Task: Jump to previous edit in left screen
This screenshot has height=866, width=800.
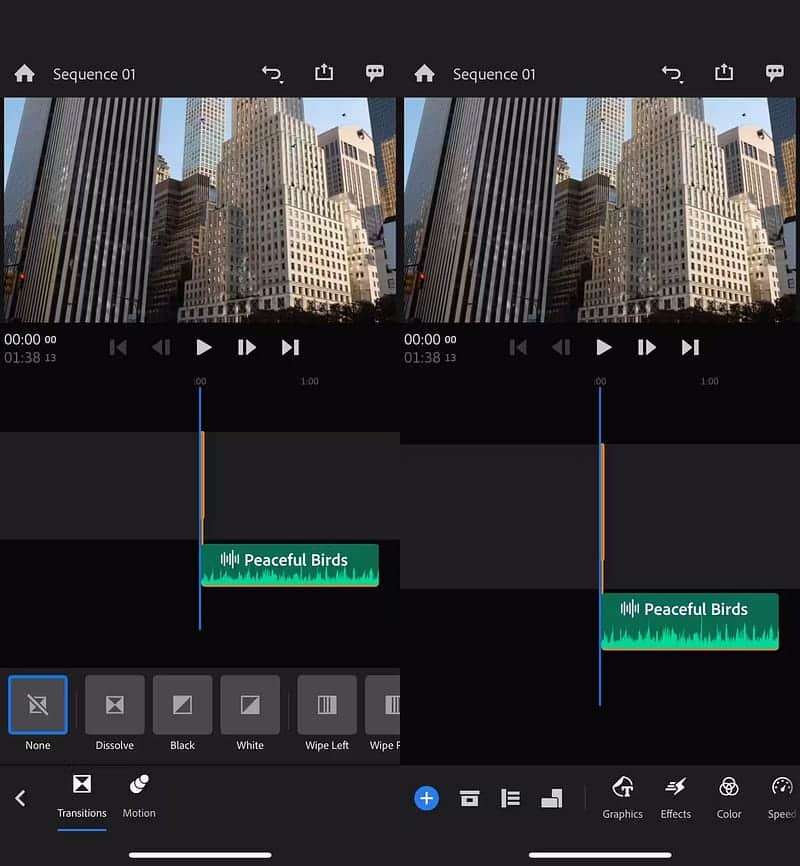Action: click(x=118, y=347)
